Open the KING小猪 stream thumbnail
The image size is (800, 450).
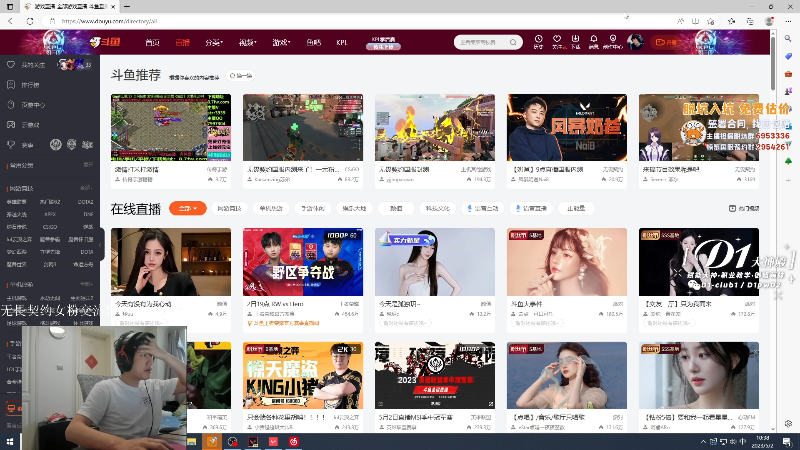click(303, 376)
